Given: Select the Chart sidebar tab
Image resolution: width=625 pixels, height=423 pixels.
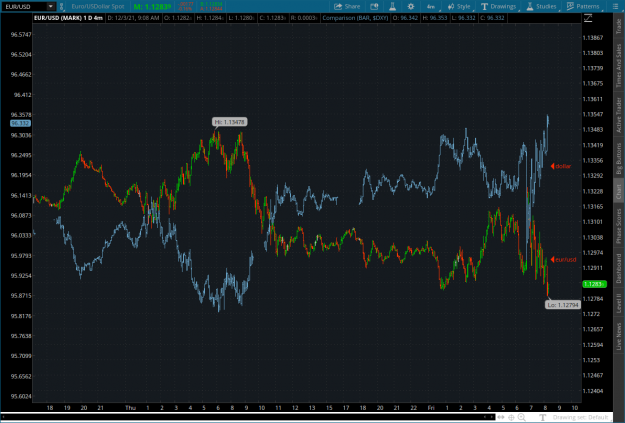Looking at the screenshot, I should [619, 192].
